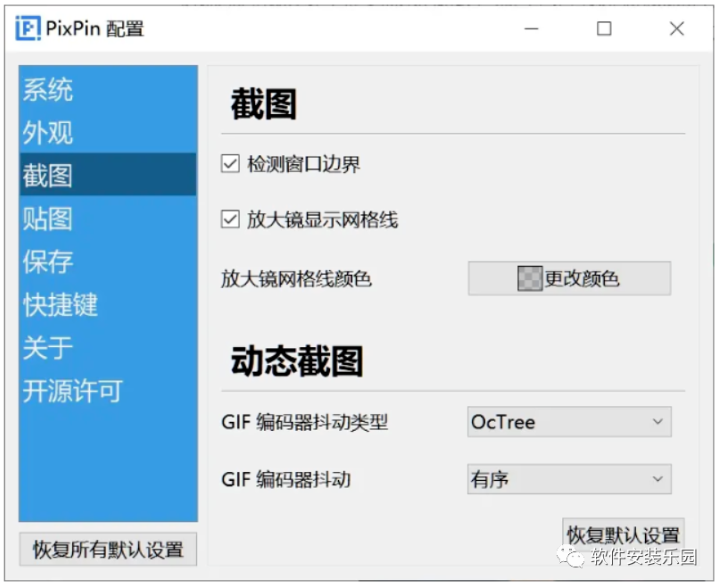
Task: Click the PixPin logo in the title bar
Action: click(x=28, y=28)
